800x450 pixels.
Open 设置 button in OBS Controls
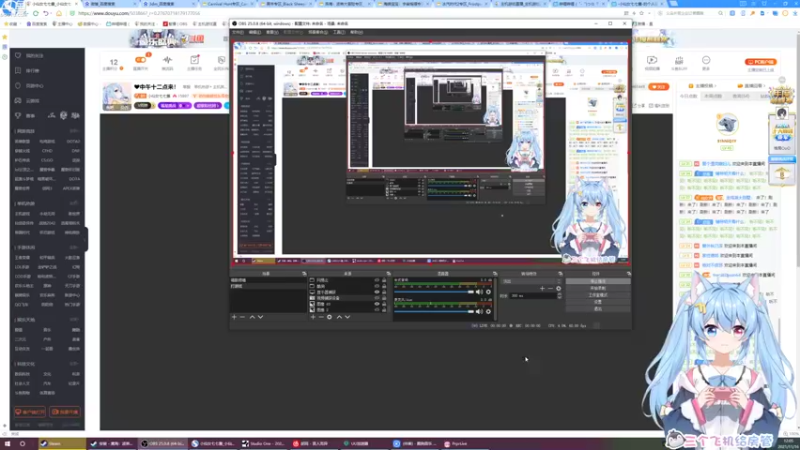coord(598,302)
